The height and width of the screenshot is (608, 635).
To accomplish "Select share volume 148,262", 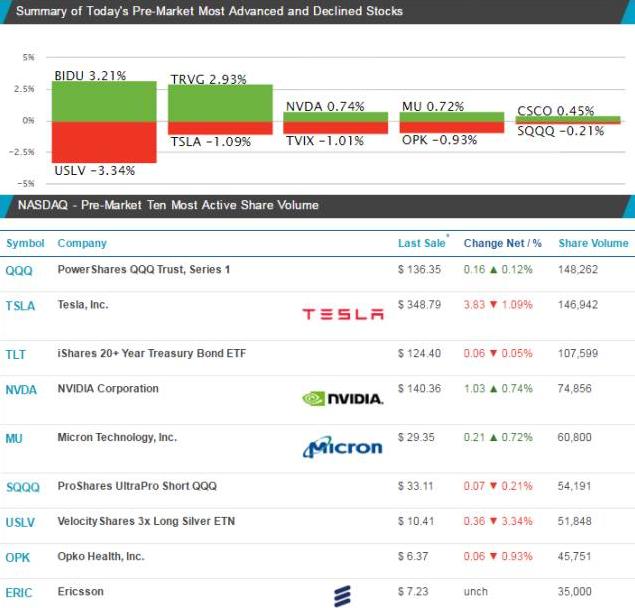I will pyautogui.click(x=578, y=269).
